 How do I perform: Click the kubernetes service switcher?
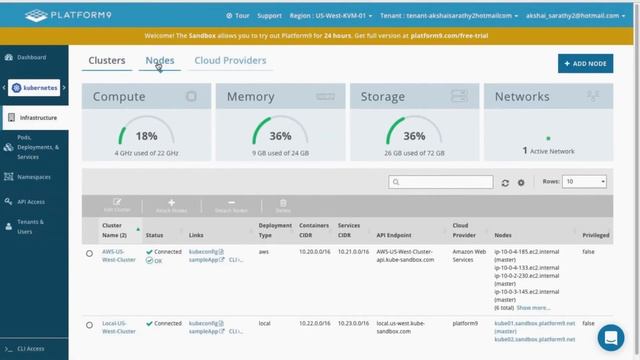(x=34, y=88)
